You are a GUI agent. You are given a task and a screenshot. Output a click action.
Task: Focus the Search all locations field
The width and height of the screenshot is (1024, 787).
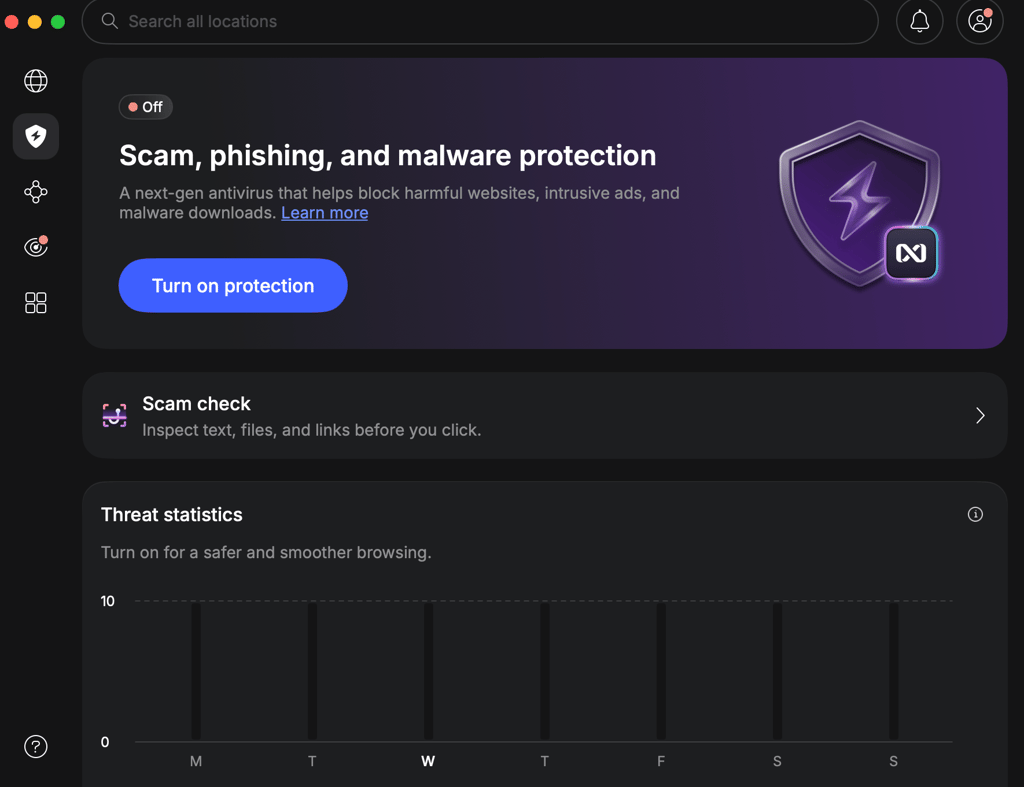coord(480,21)
